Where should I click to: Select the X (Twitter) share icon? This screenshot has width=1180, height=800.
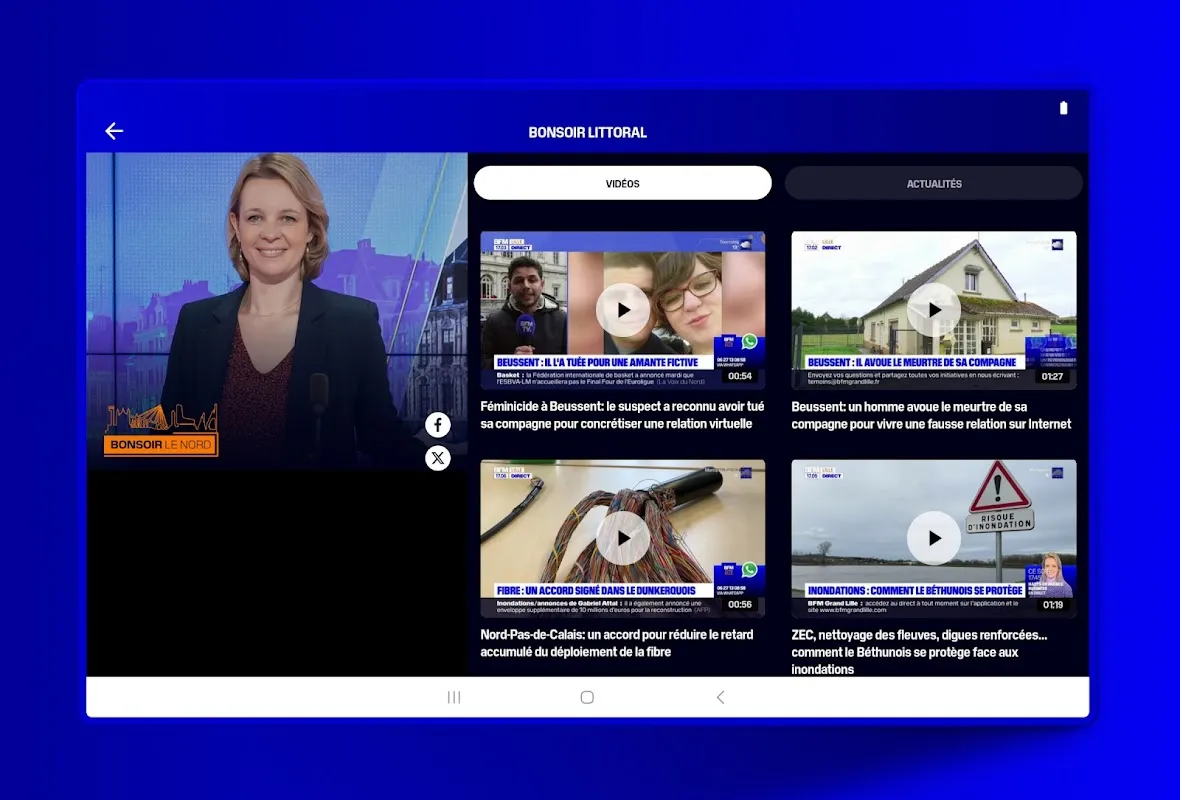(x=438, y=458)
